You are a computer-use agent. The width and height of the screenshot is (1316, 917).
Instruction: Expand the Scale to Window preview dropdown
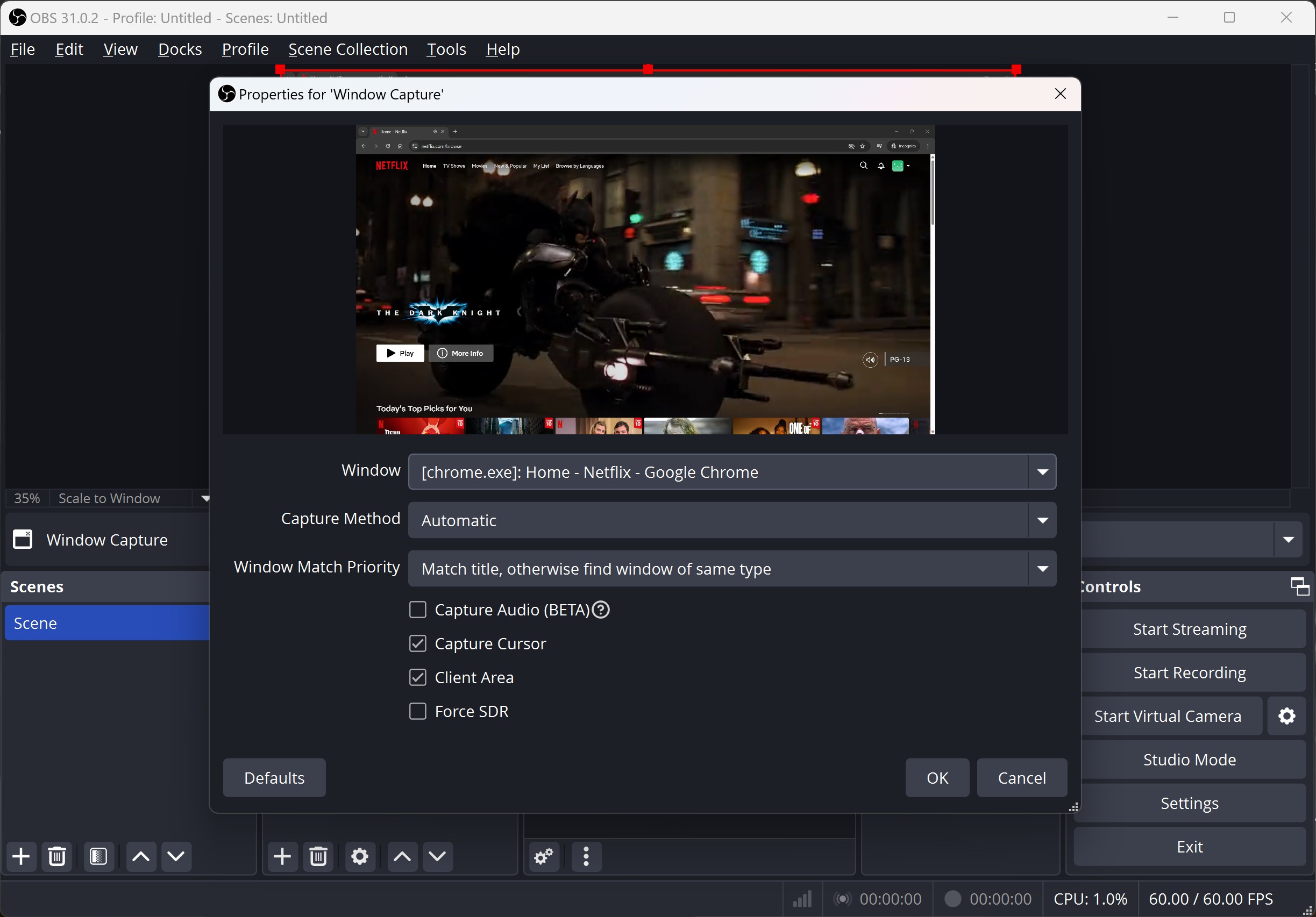(204, 498)
